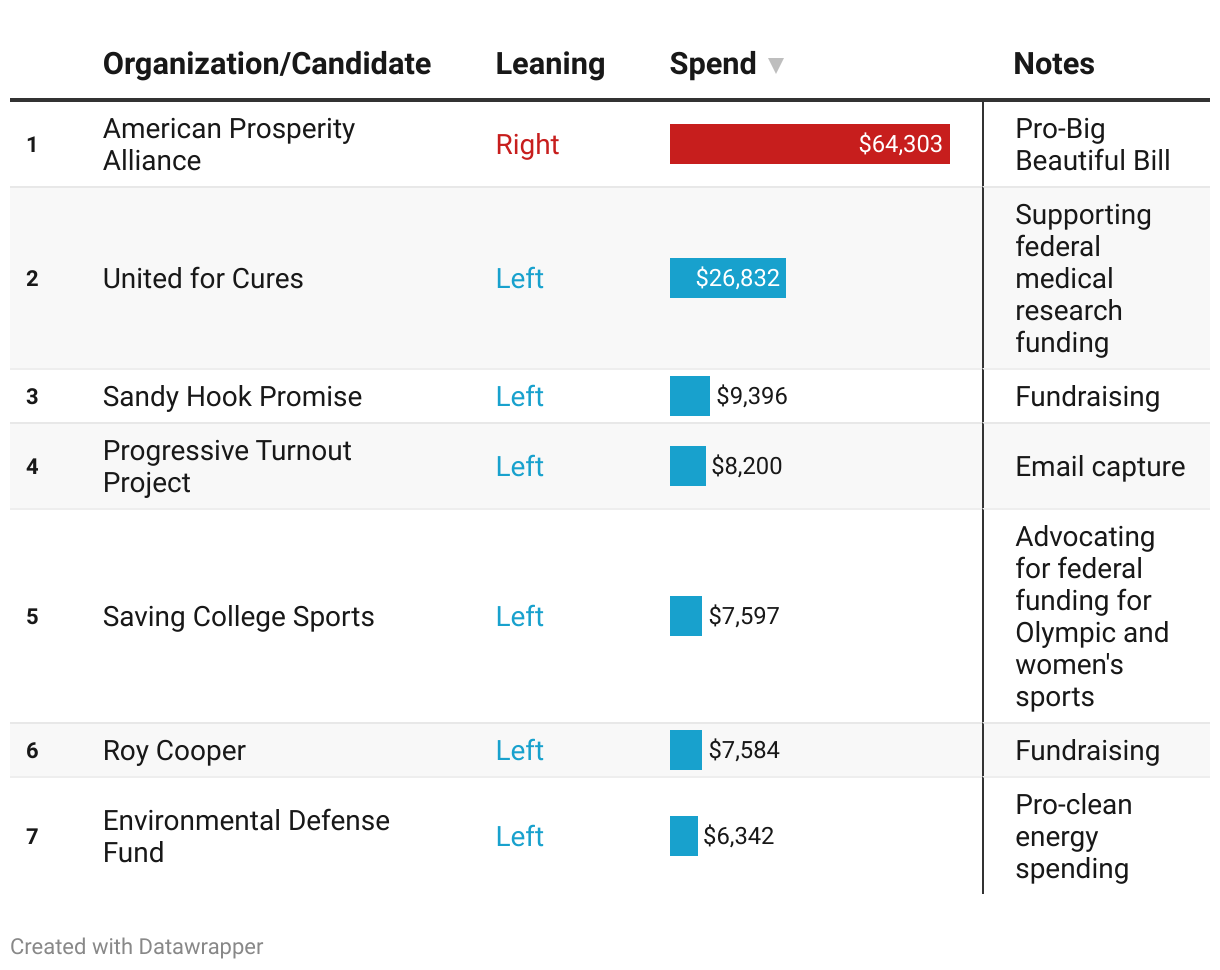The width and height of the screenshot is (1220, 970).
Task: Click the Roy Cooper candidate name
Action: click(174, 750)
